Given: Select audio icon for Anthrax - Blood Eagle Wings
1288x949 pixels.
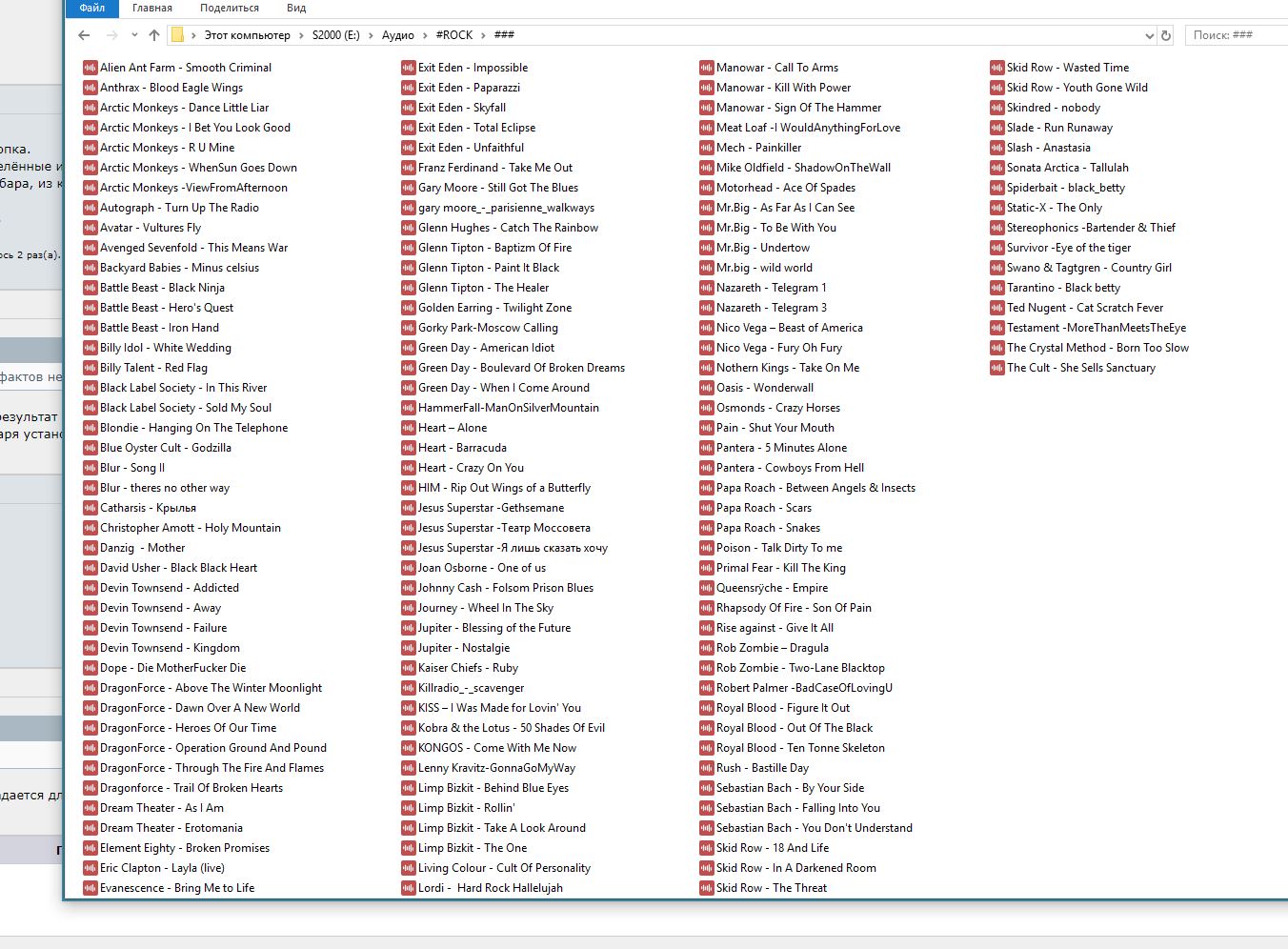Looking at the screenshot, I should tap(91, 88).
